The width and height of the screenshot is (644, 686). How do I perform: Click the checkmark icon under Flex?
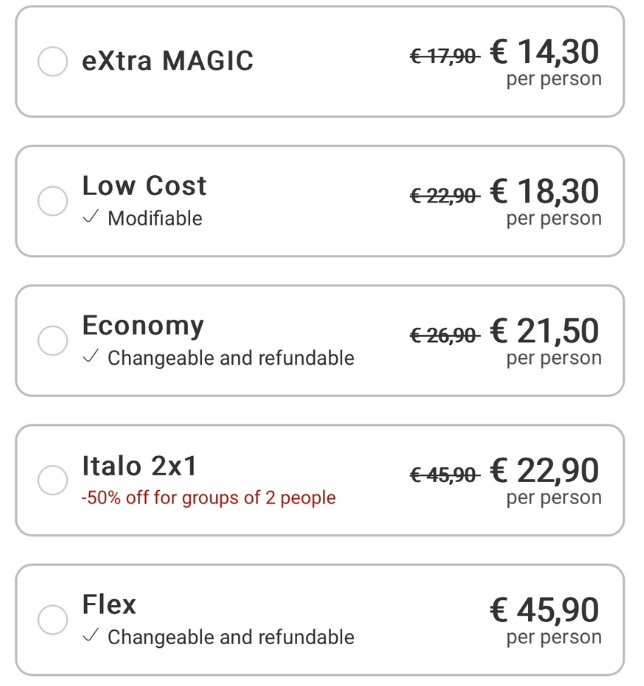pos(91,636)
